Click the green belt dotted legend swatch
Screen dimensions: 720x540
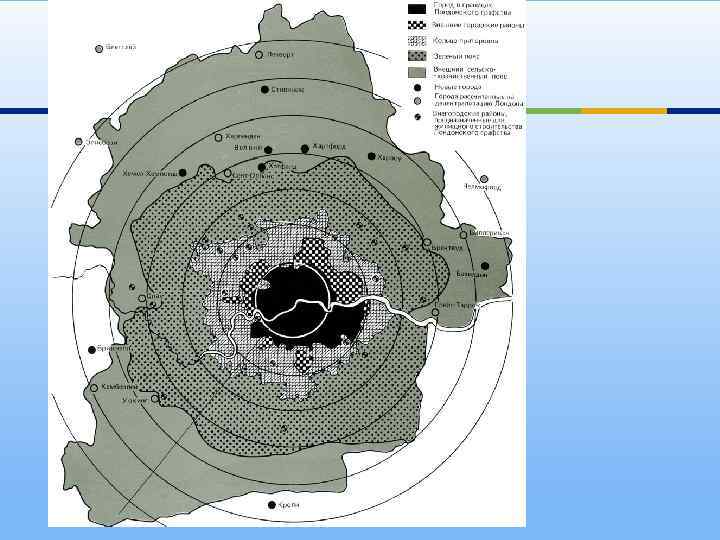(x=416, y=56)
